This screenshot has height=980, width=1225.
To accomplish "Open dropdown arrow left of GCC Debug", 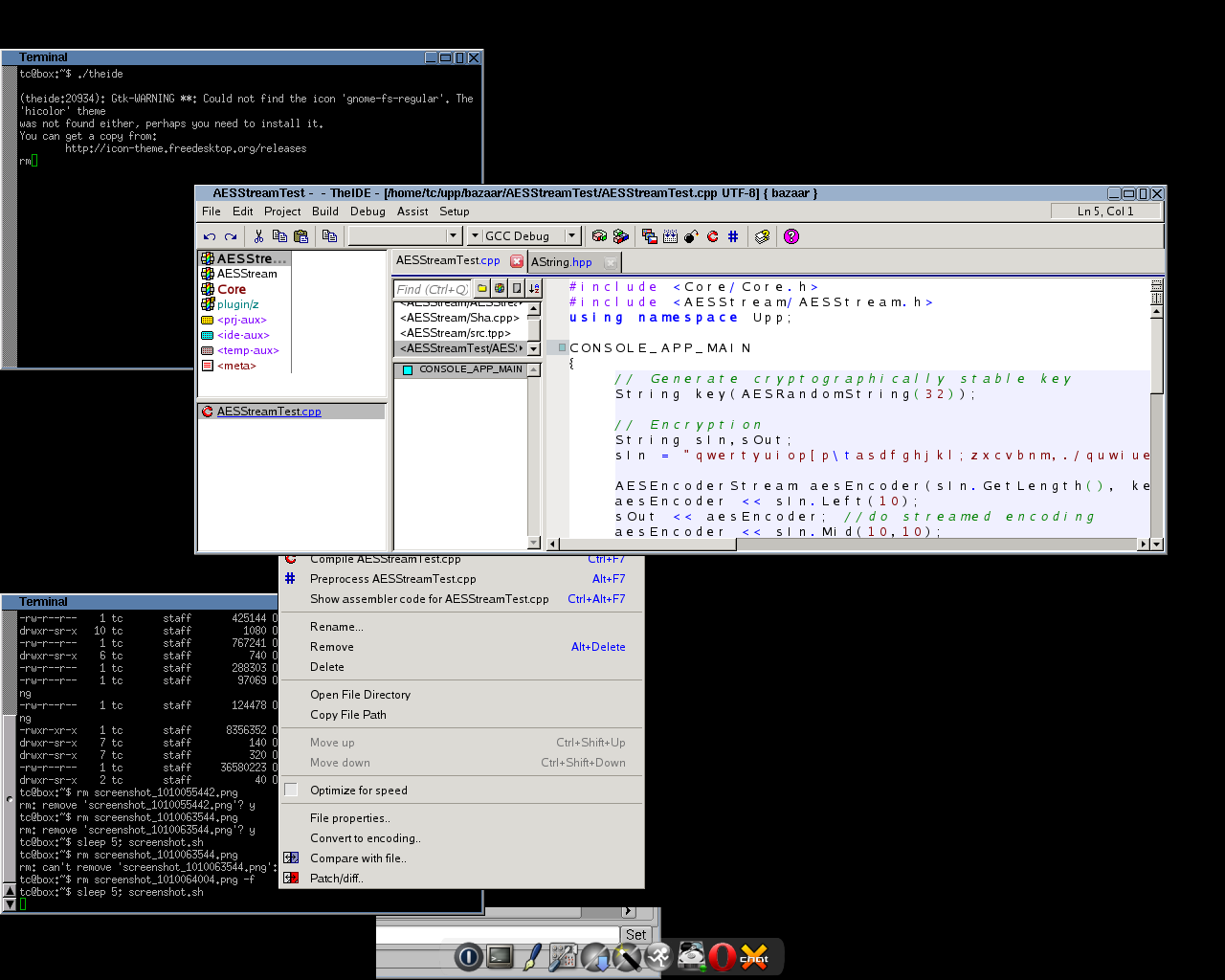I will [x=475, y=235].
